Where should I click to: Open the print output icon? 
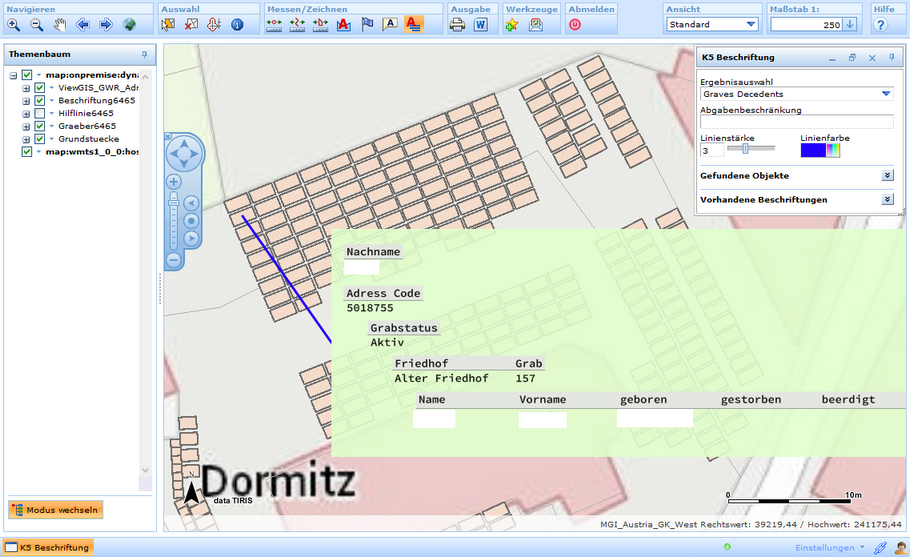pos(457,25)
